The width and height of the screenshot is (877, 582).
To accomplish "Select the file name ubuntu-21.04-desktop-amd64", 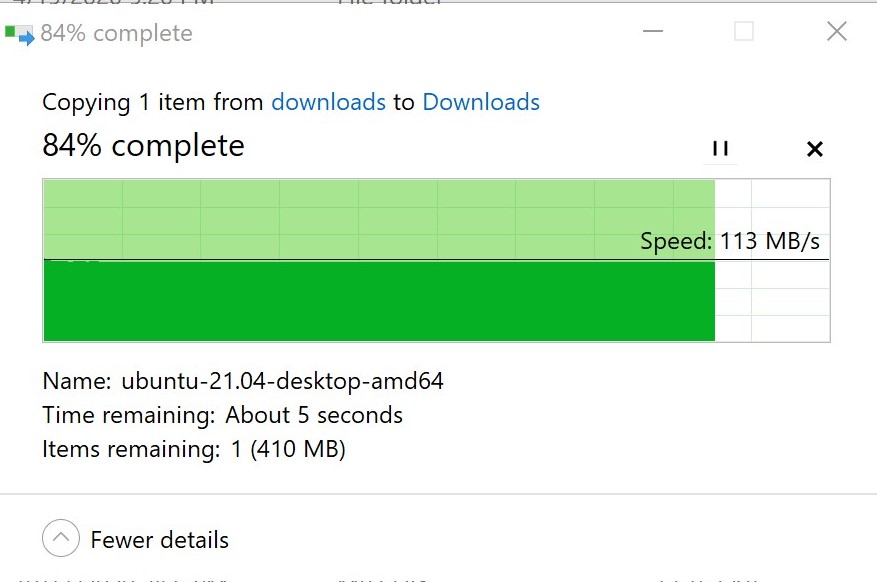I will (282, 381).
